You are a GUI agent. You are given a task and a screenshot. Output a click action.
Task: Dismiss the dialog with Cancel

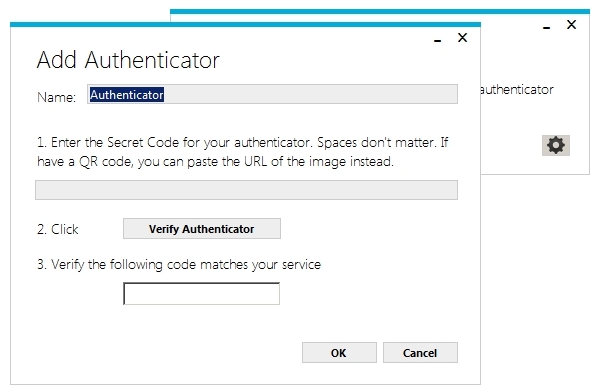click(420, 353)
